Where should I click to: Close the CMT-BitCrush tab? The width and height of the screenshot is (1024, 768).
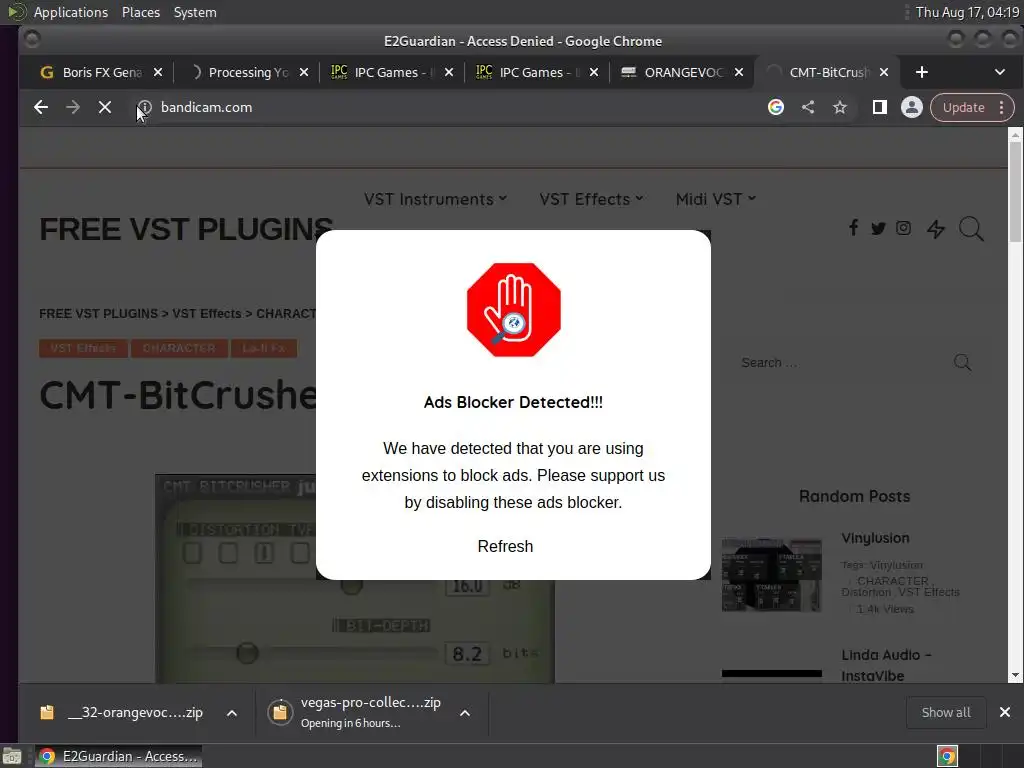pos(884,72)
